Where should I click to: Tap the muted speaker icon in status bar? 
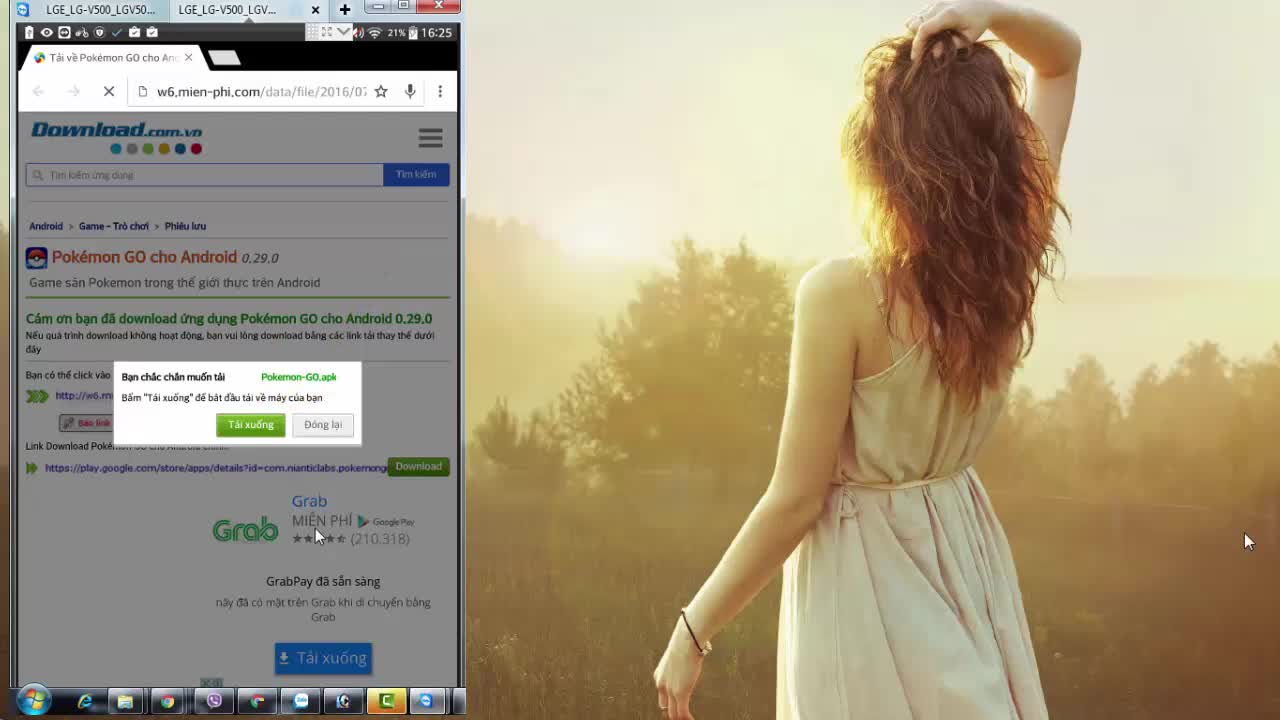(x=359, y=33)
